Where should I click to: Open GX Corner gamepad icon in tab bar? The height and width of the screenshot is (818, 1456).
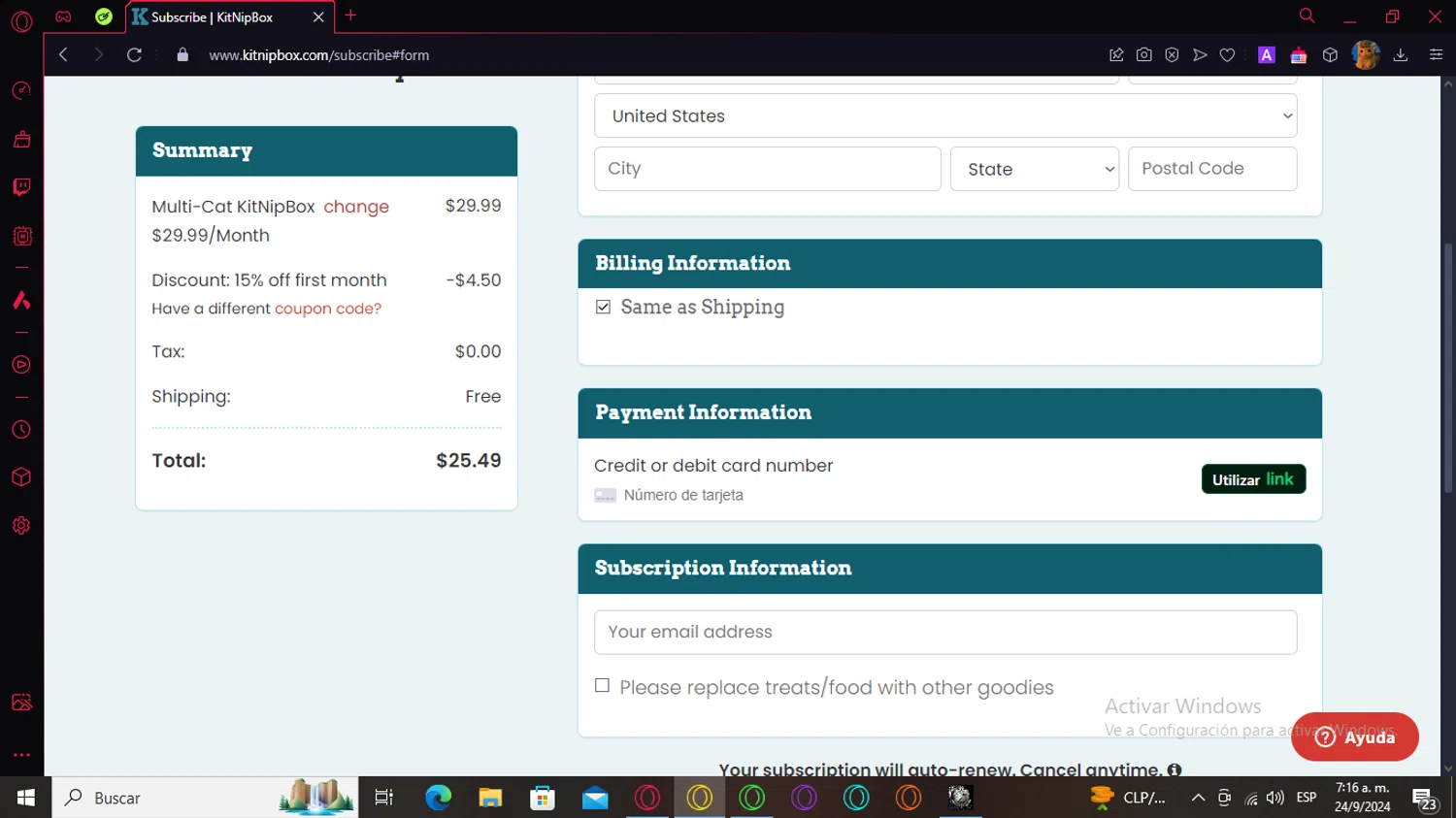(63, 16)
